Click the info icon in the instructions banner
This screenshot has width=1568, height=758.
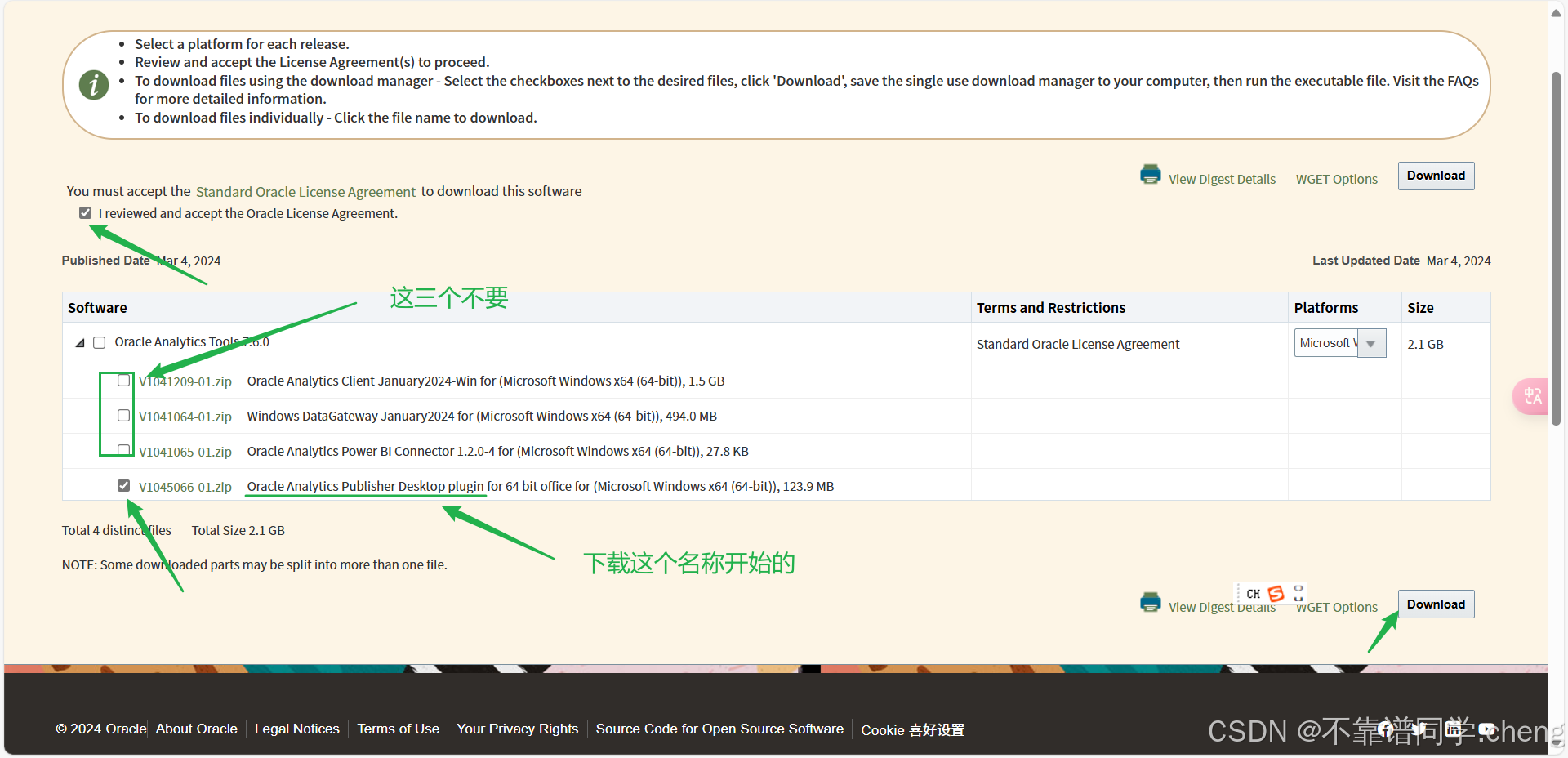[93, 84]
